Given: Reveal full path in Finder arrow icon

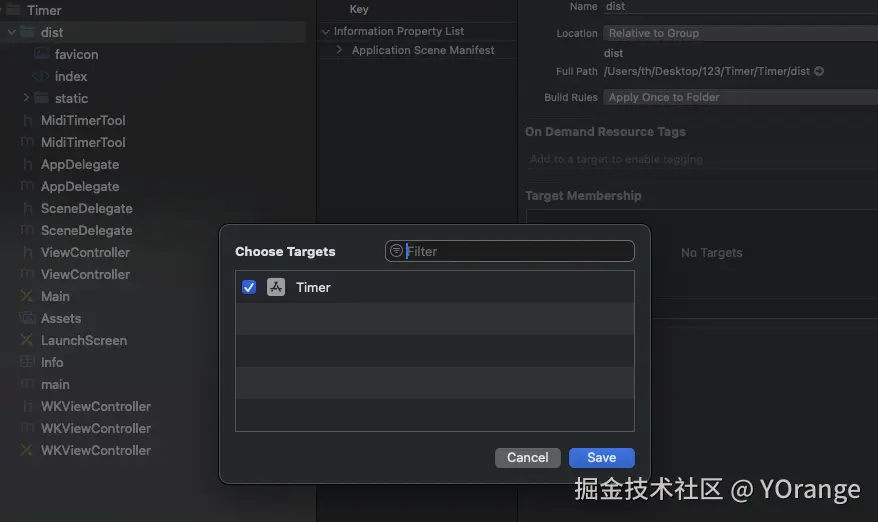Looking at the screenshot, I should [x=819, y=71].
